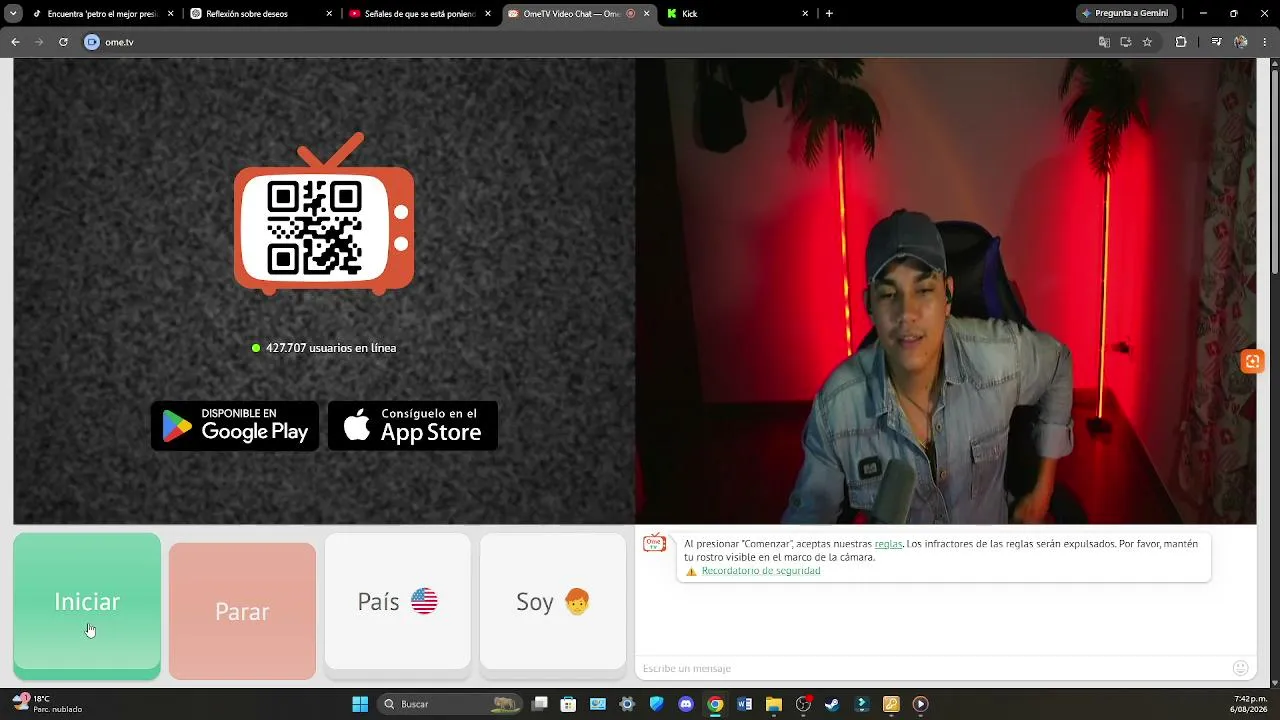Open the Chrome three-dot menu
This screenshot has height=720, width=1280.
click(x=1265, y=42)
